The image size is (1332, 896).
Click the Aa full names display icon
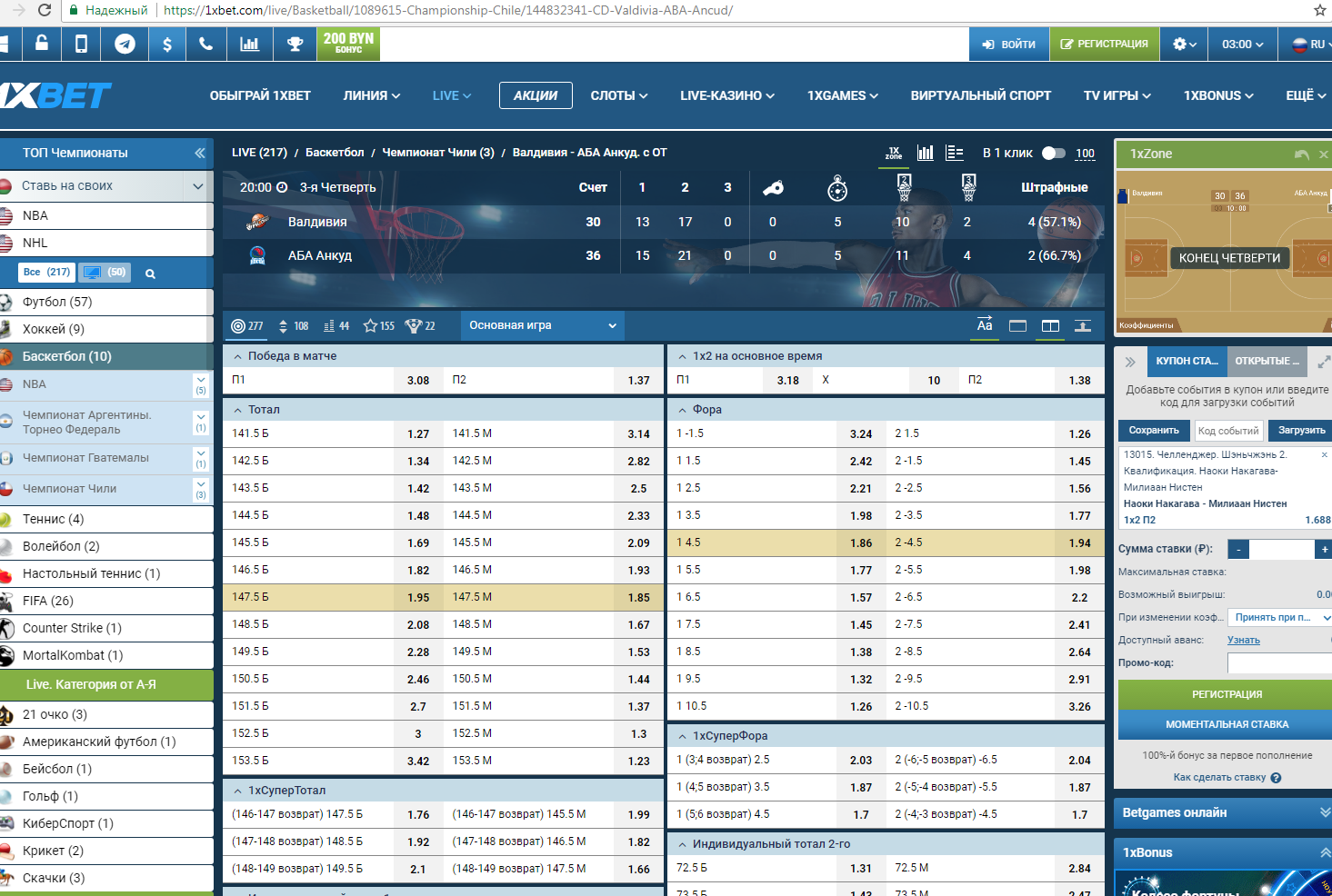[985, 325]
